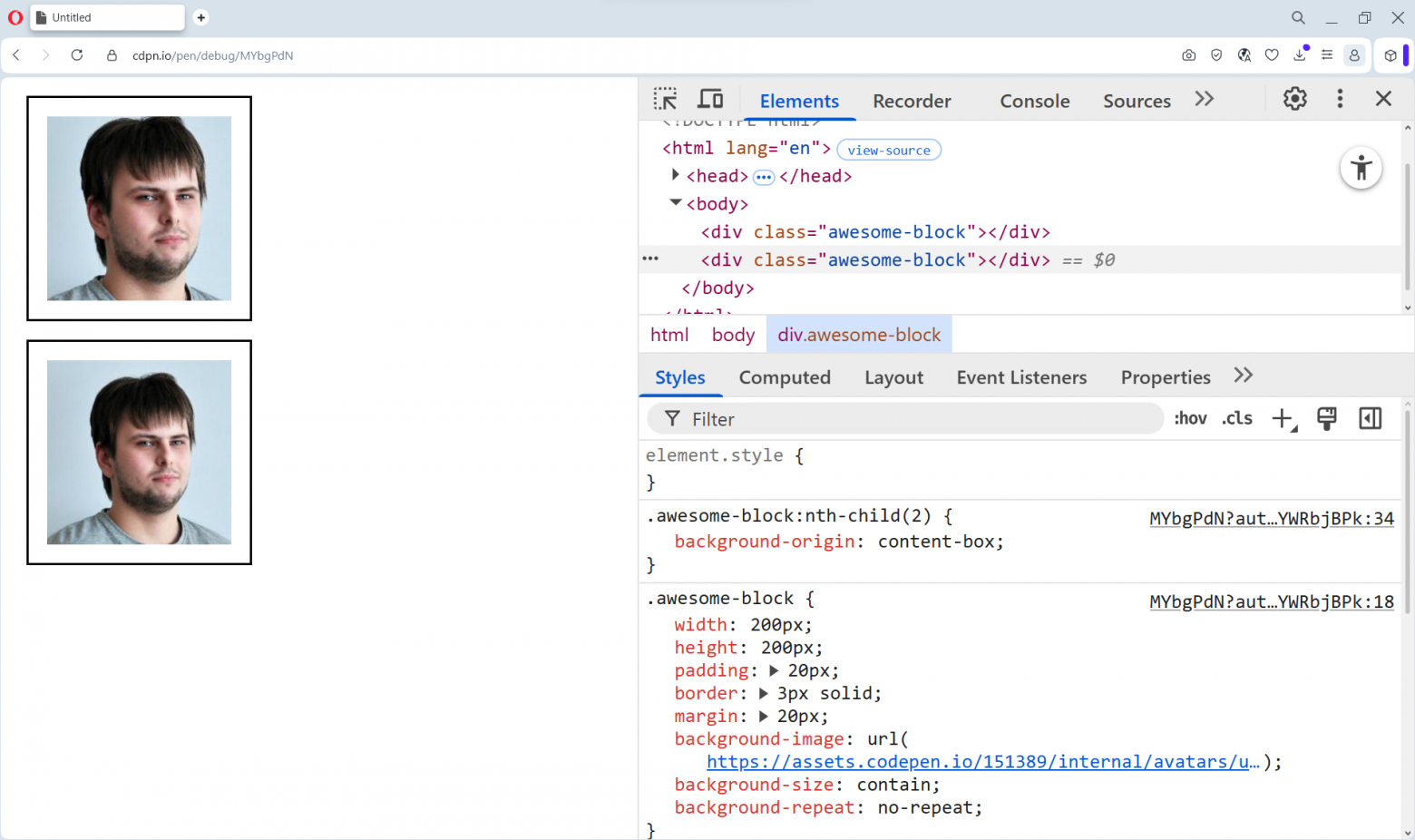Expand the head element node
Screen dimensions: 1415x840
[x=675, y=175]
